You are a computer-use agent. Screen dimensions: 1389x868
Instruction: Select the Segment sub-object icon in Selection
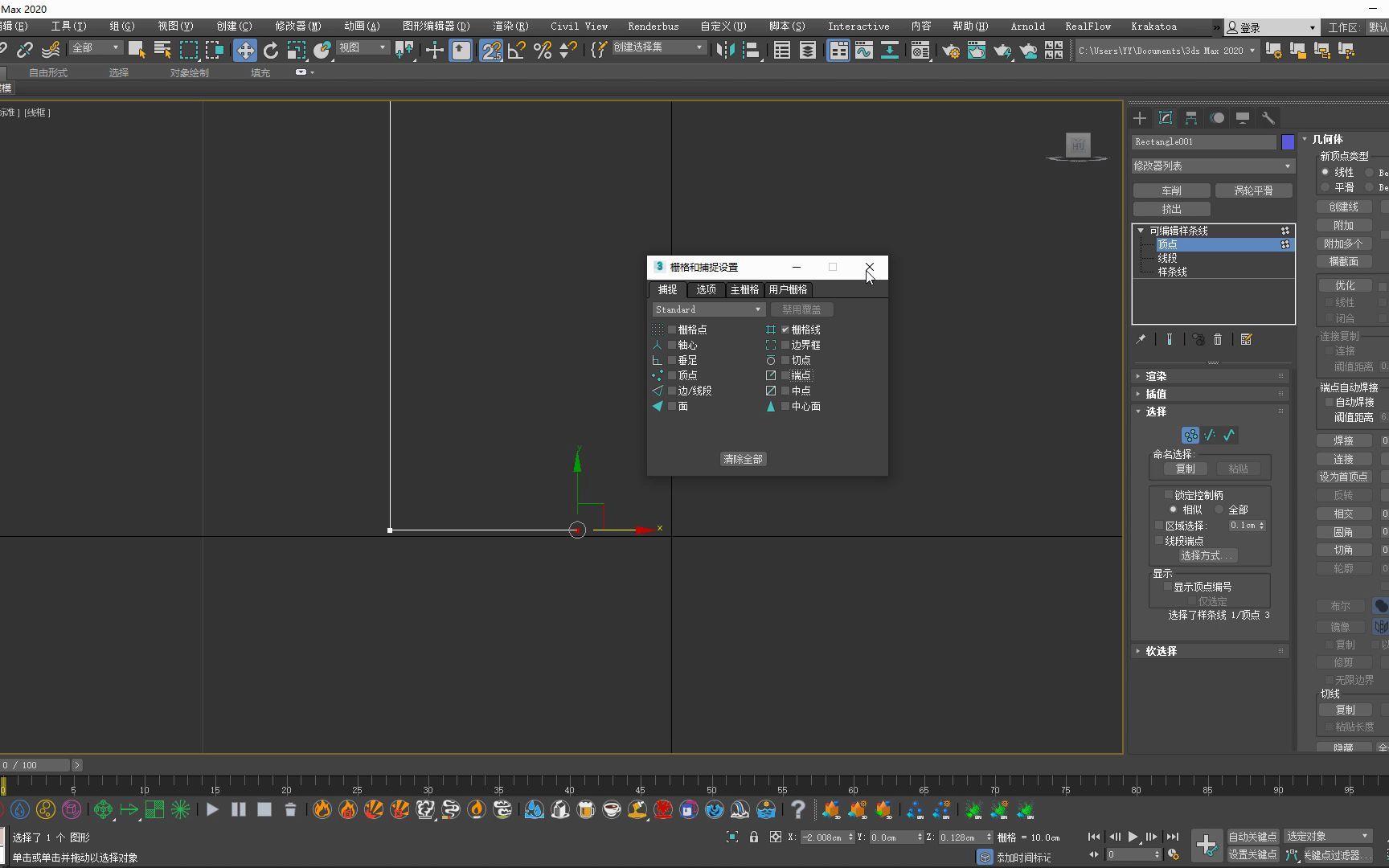[x=1210, y=435]
